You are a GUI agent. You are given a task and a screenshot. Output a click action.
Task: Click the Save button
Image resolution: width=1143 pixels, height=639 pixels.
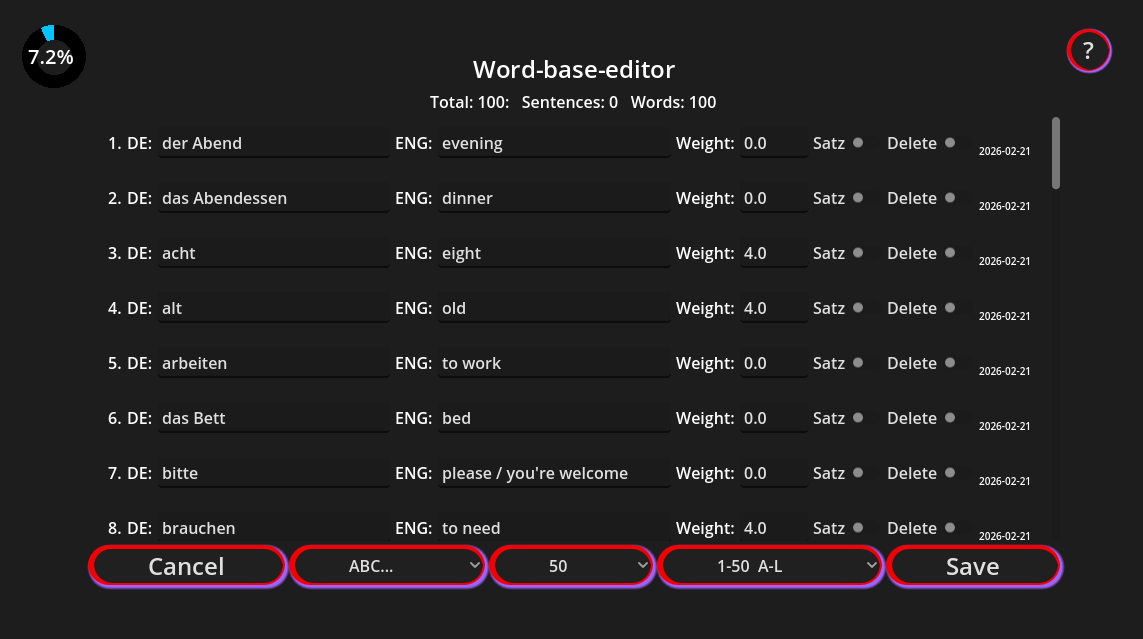[x=973, y=566]
